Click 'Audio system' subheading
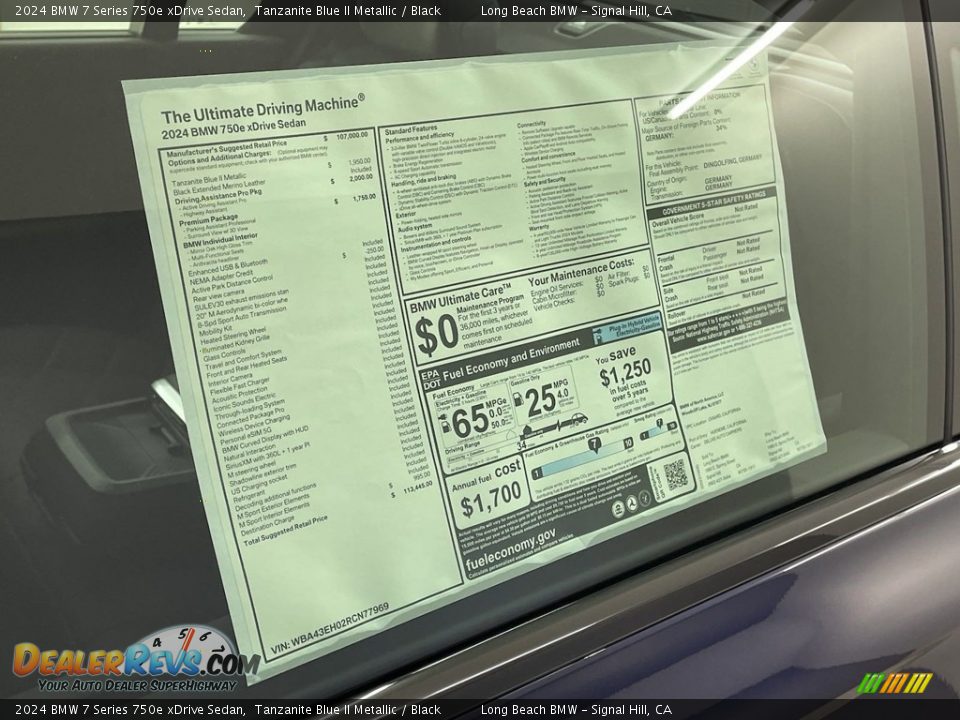 pyautogui.click(x=415, y=227)
